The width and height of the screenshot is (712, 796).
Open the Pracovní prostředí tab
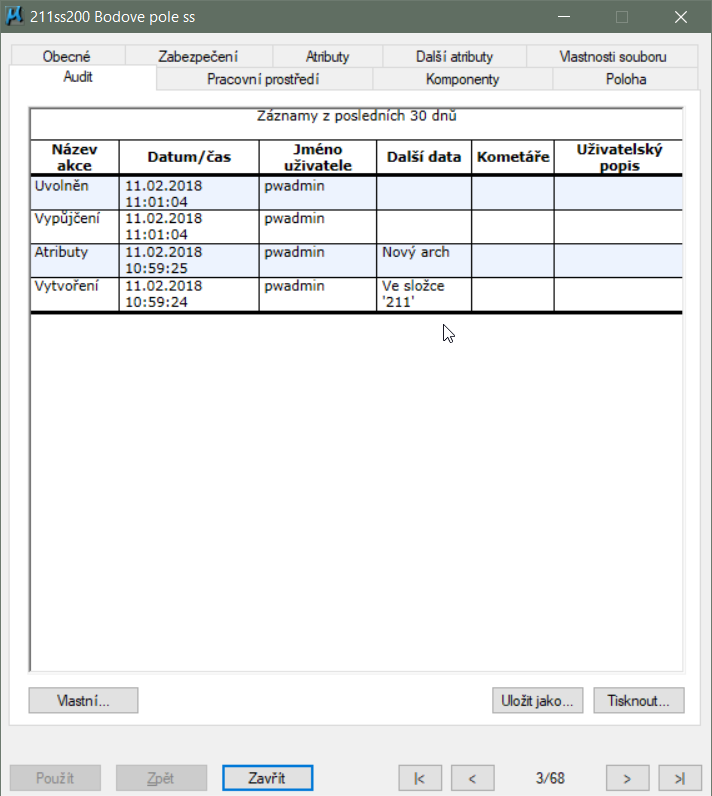tap(264, 79)
